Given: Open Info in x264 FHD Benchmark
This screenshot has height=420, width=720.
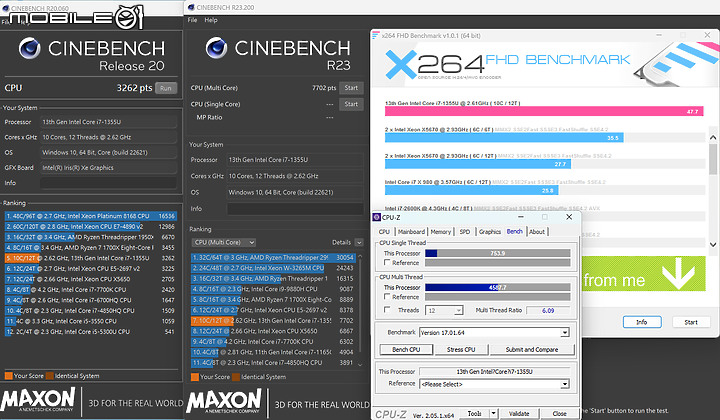Looking at the screenshot, I should tap(642, 322).
